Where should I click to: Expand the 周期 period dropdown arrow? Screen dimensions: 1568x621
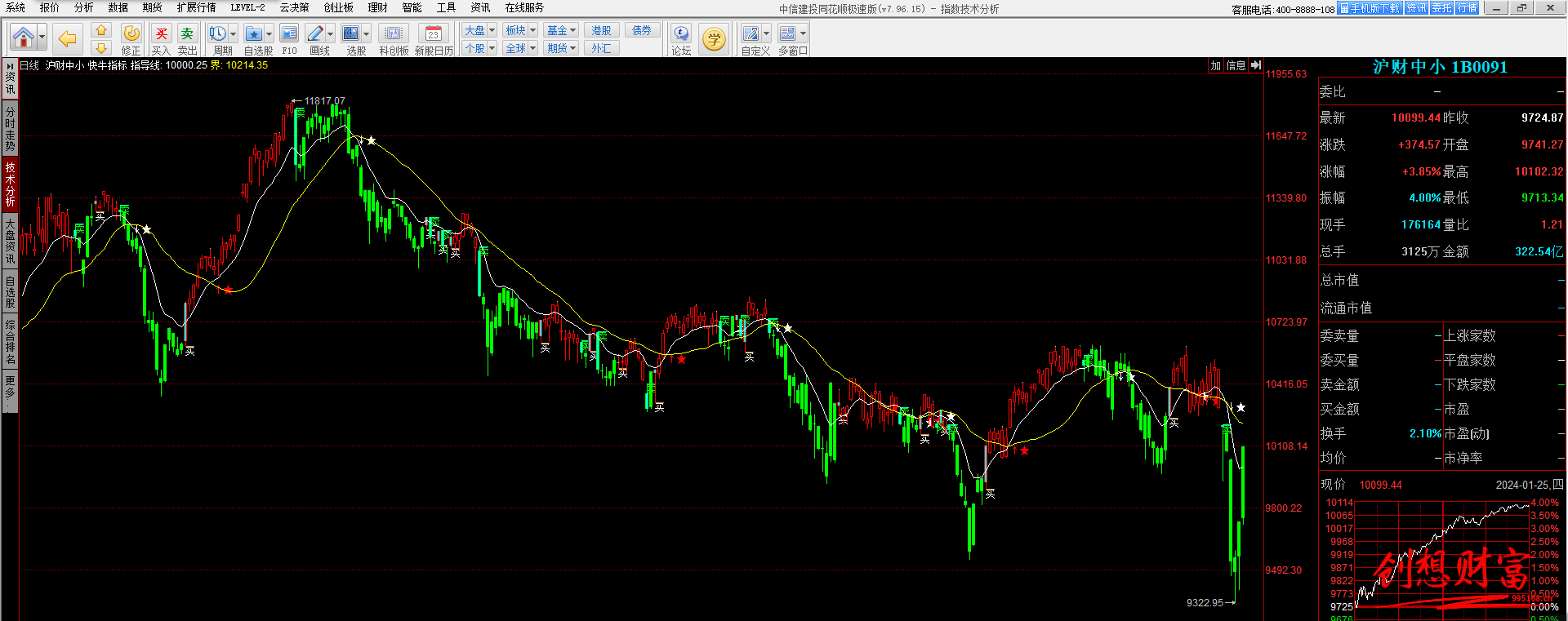click(x=234, y=33)
